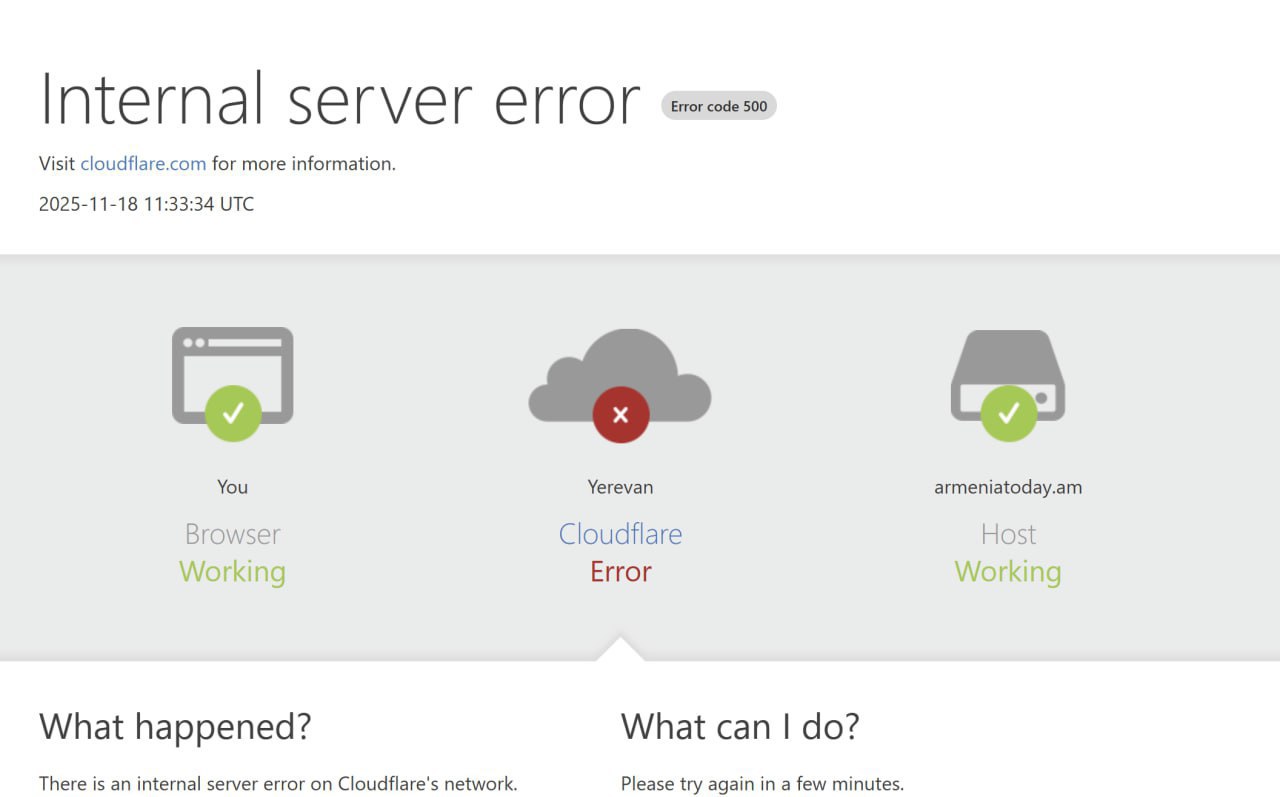The width and height of the screenshot is (1280, 797).
Task: Click the white triangle pointer below Cloudflare Error
Action: point(620,650)
